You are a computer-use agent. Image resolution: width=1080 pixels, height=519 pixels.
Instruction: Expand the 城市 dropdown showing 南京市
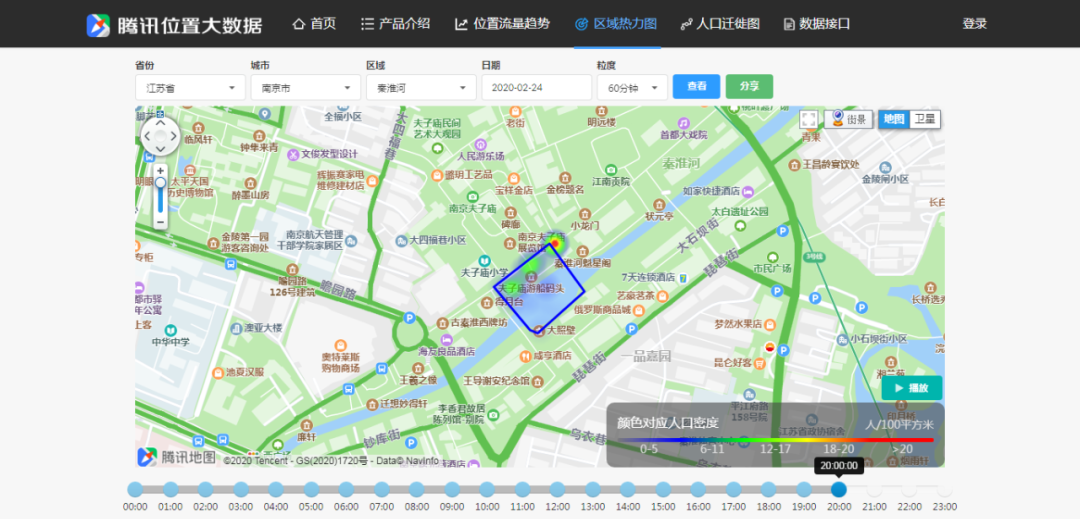(x=305, y=88)
